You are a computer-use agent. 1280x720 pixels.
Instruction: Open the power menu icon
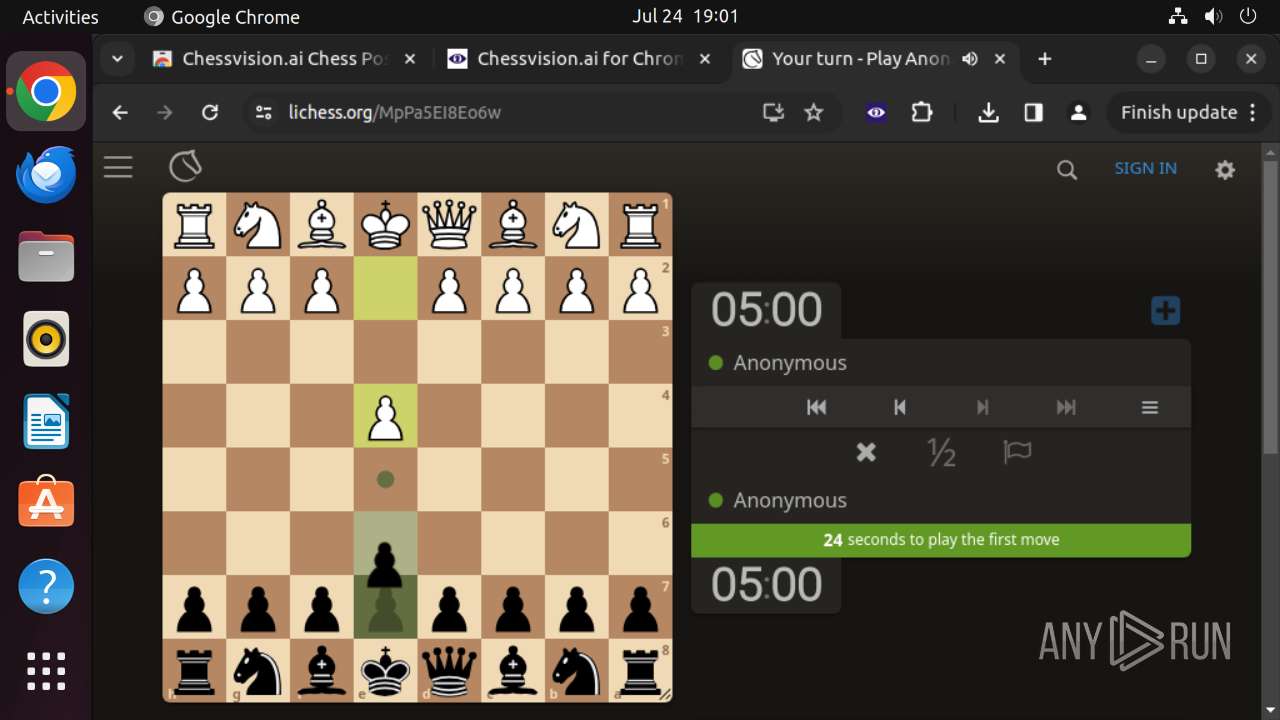1248,16
